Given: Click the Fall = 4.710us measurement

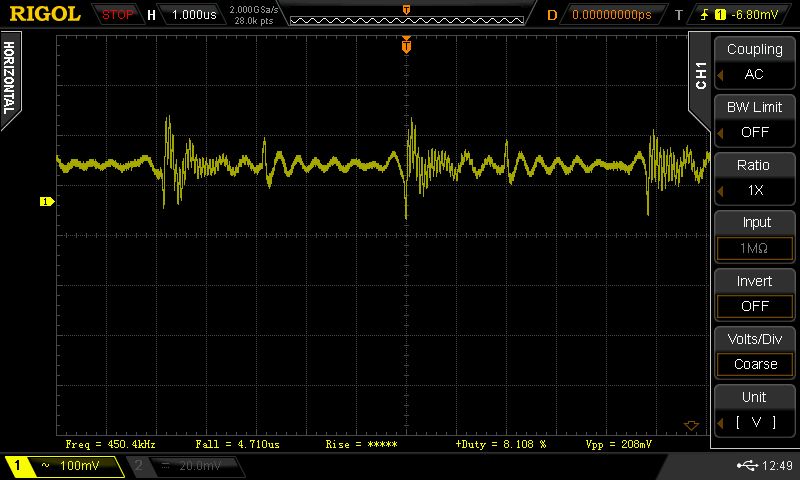Looking at the screenshot, I should 237,444.
